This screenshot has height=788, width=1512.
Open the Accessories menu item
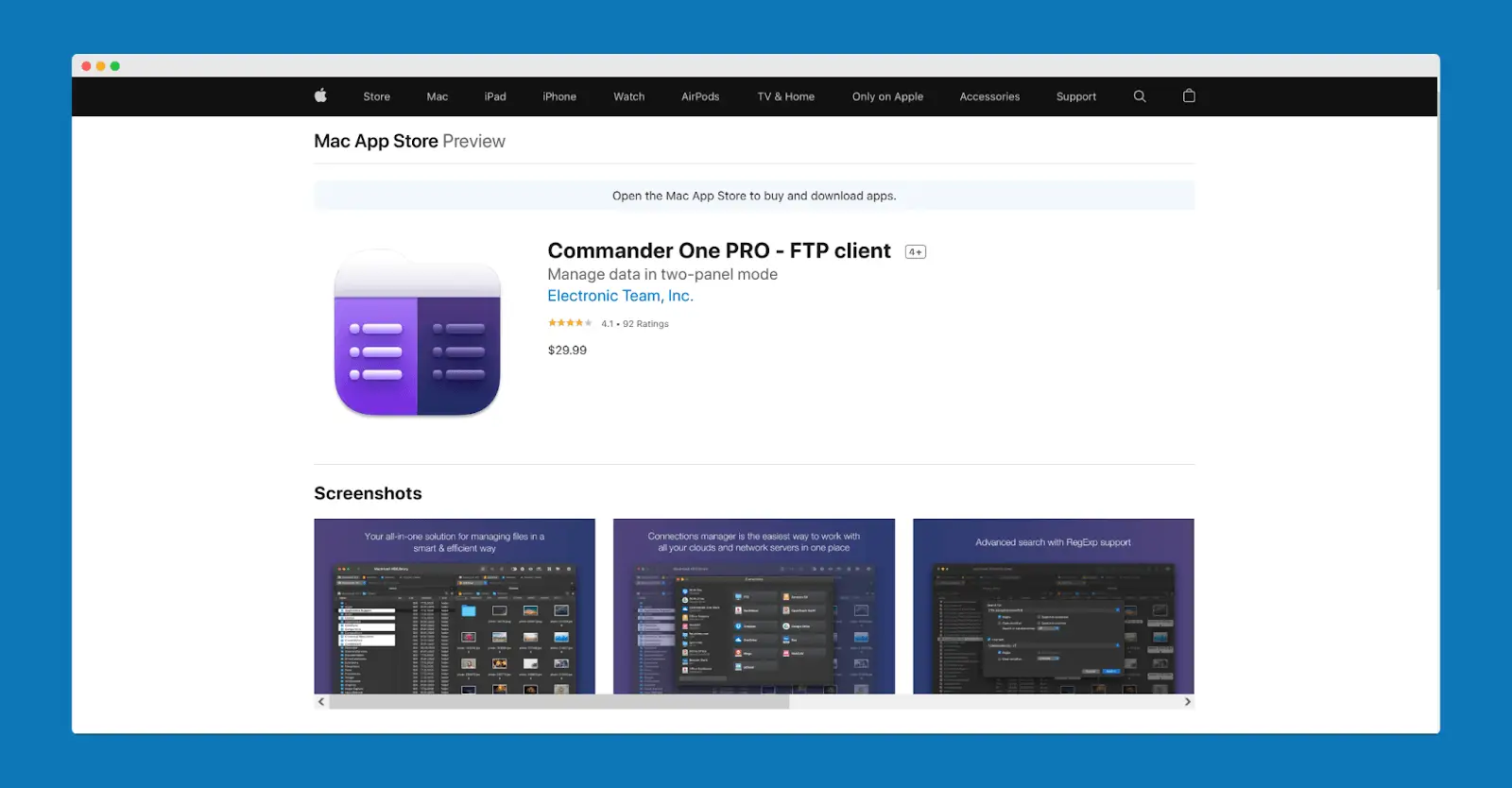click(x=989, y=96)
